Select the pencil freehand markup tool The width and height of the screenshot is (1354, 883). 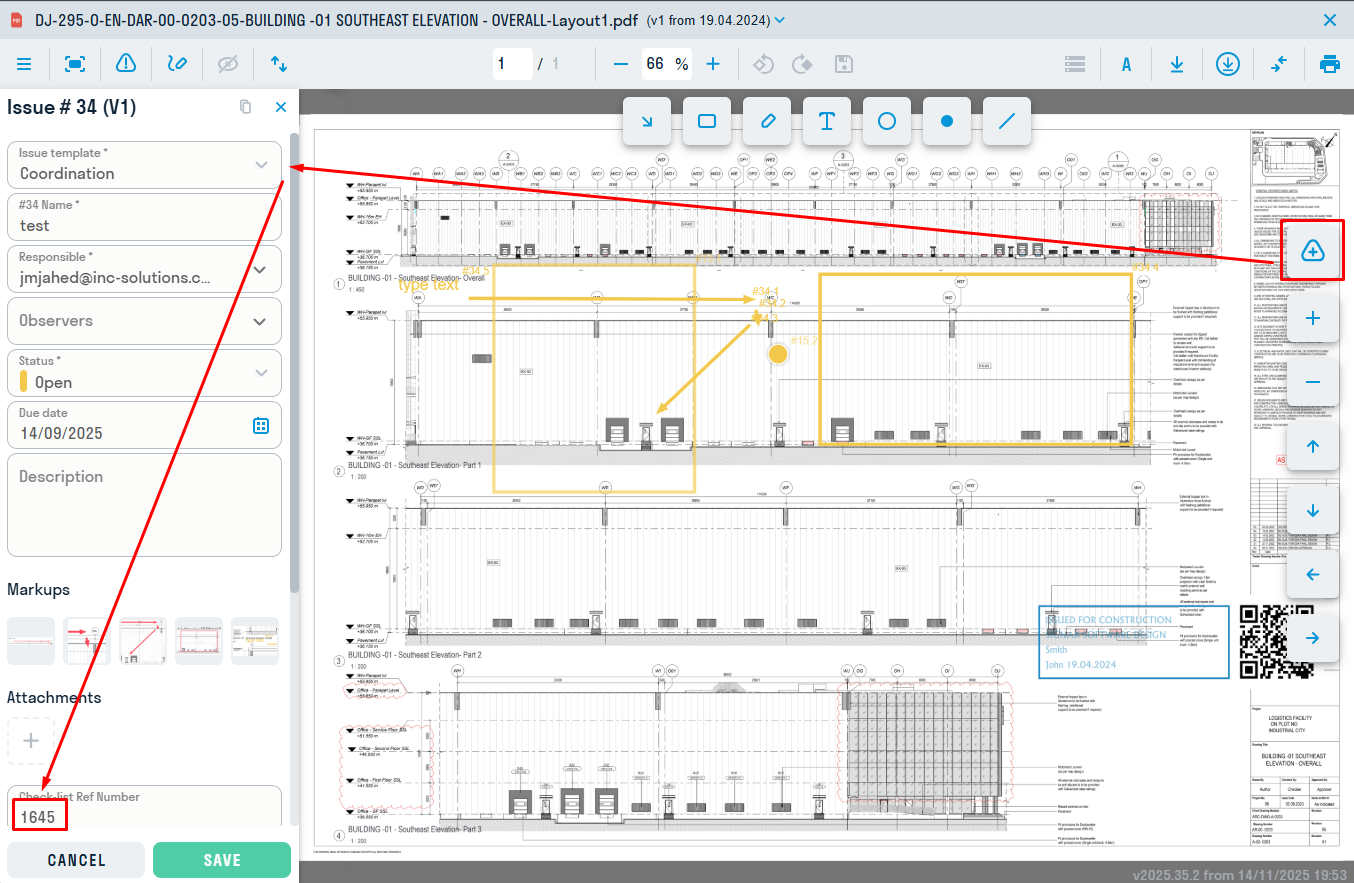tap(767, 121)
